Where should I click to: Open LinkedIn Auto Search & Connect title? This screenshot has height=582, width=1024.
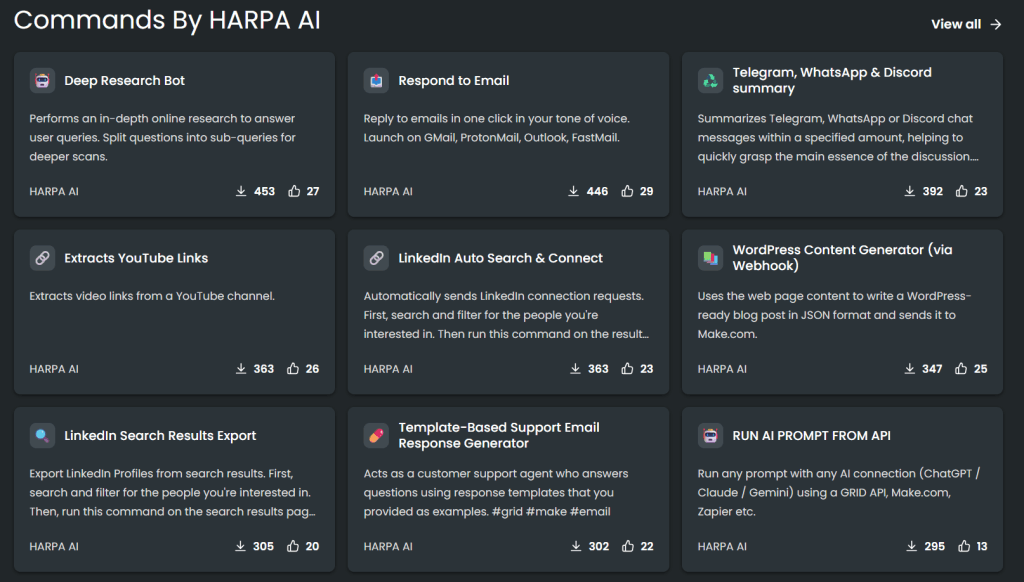point(500,258)
